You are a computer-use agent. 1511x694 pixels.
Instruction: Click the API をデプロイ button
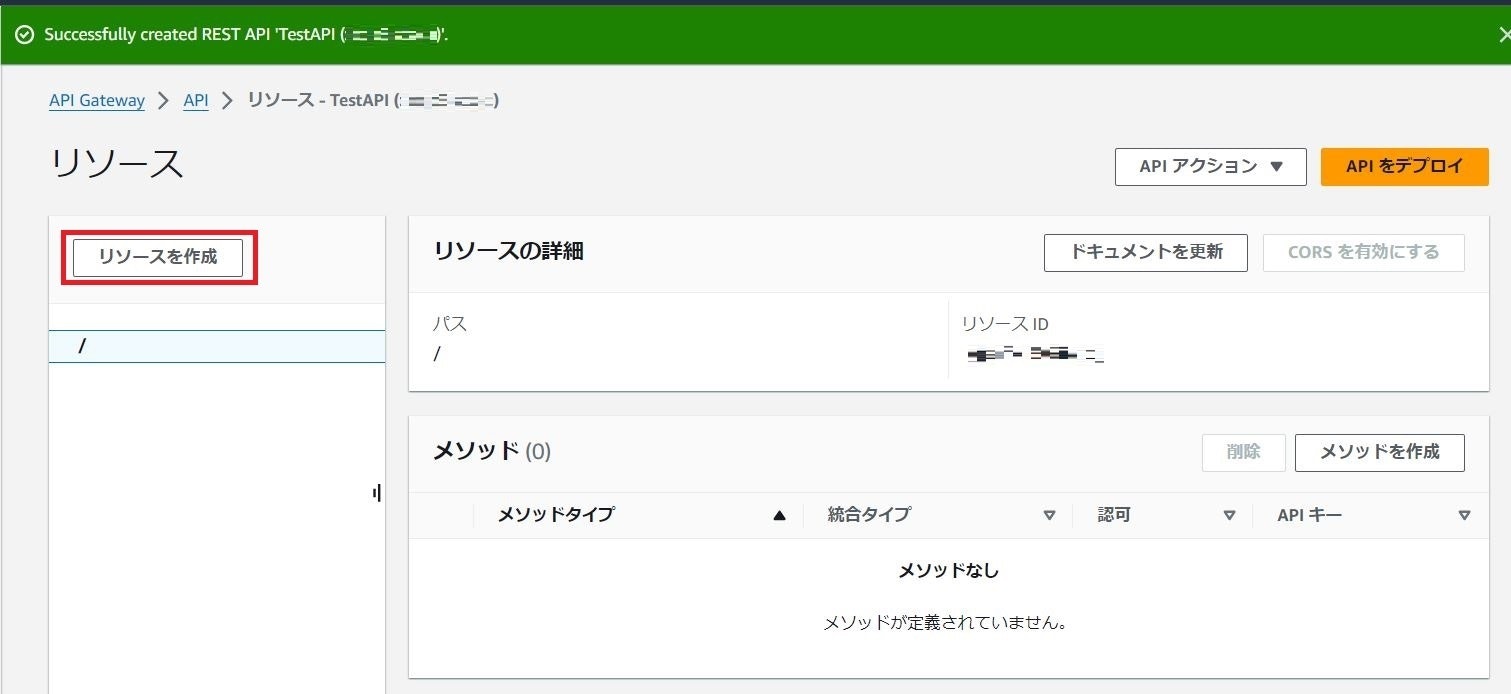tap(1405, 167)
